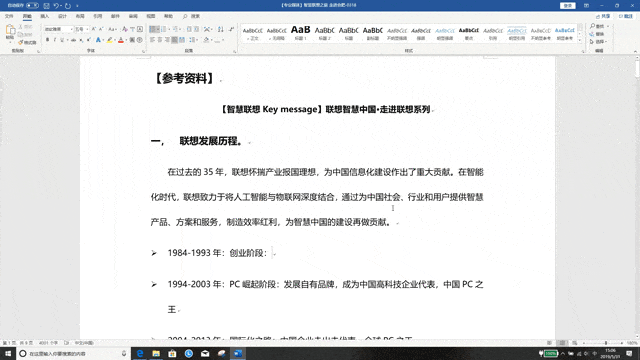Open the font size combo box
The height and width of the screenshot is (360, 640).
pos(82,29)
